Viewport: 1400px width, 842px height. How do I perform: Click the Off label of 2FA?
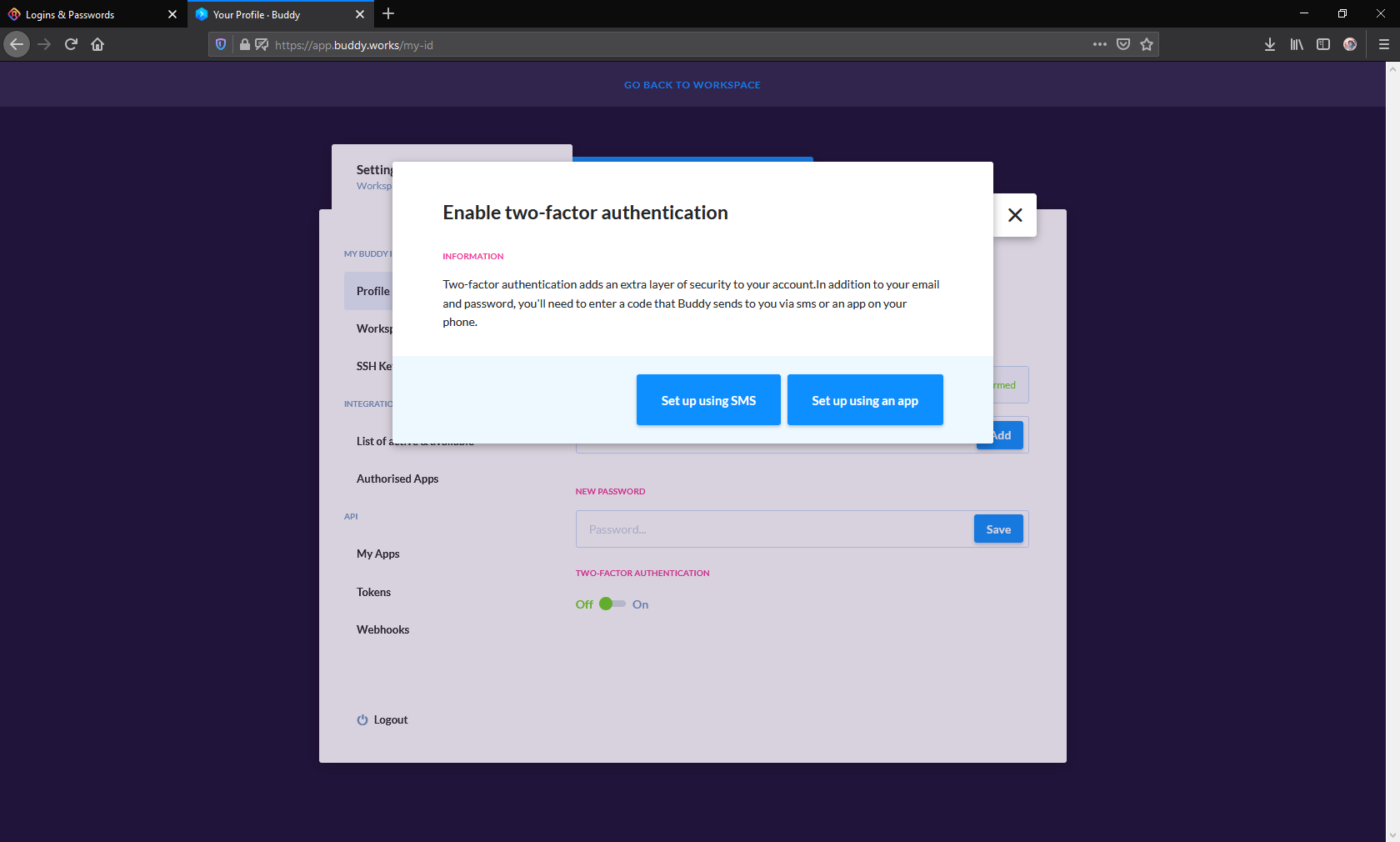[584, 604]
